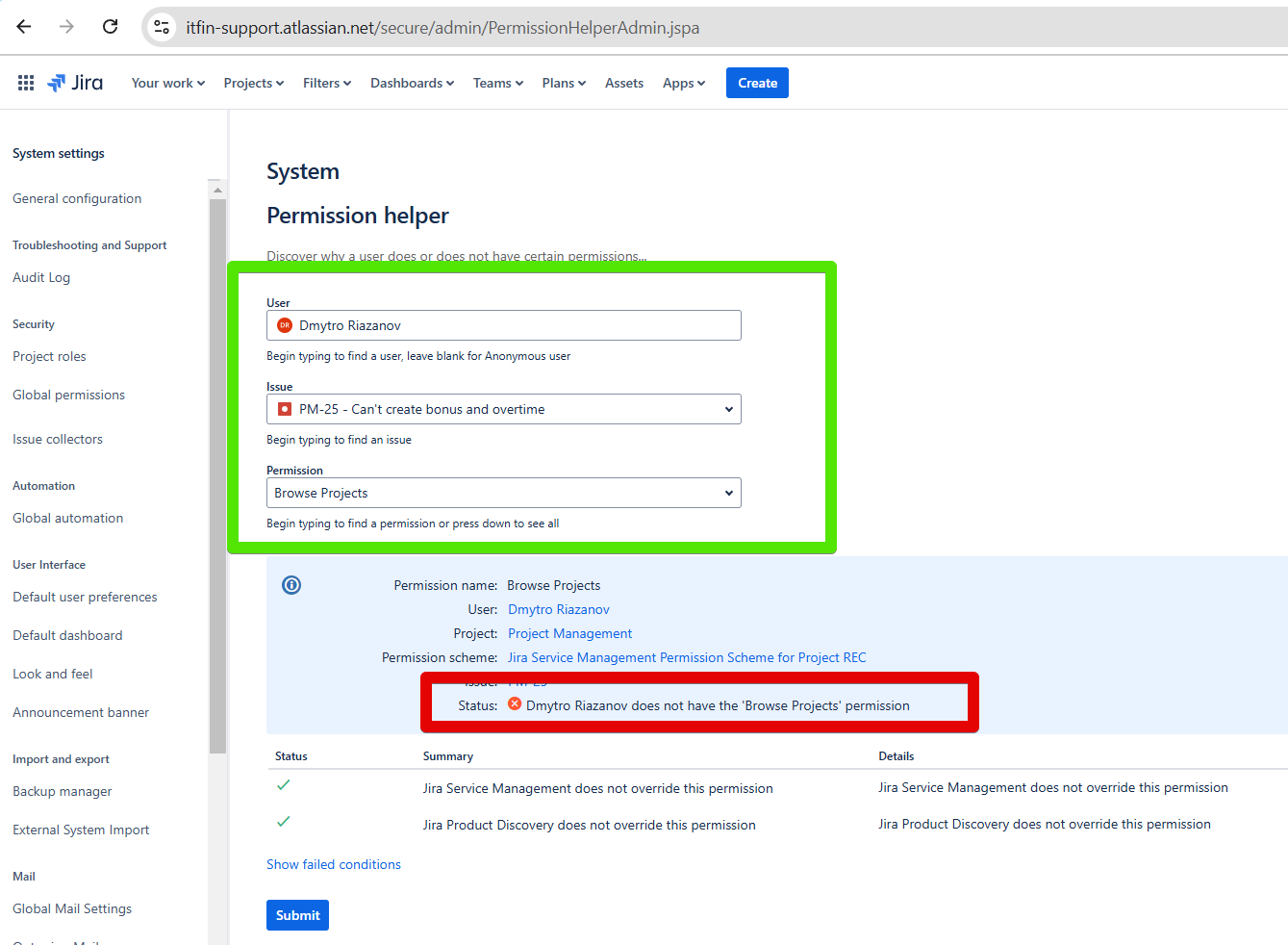Expand the Apps menu

click(x=684, y=83)
